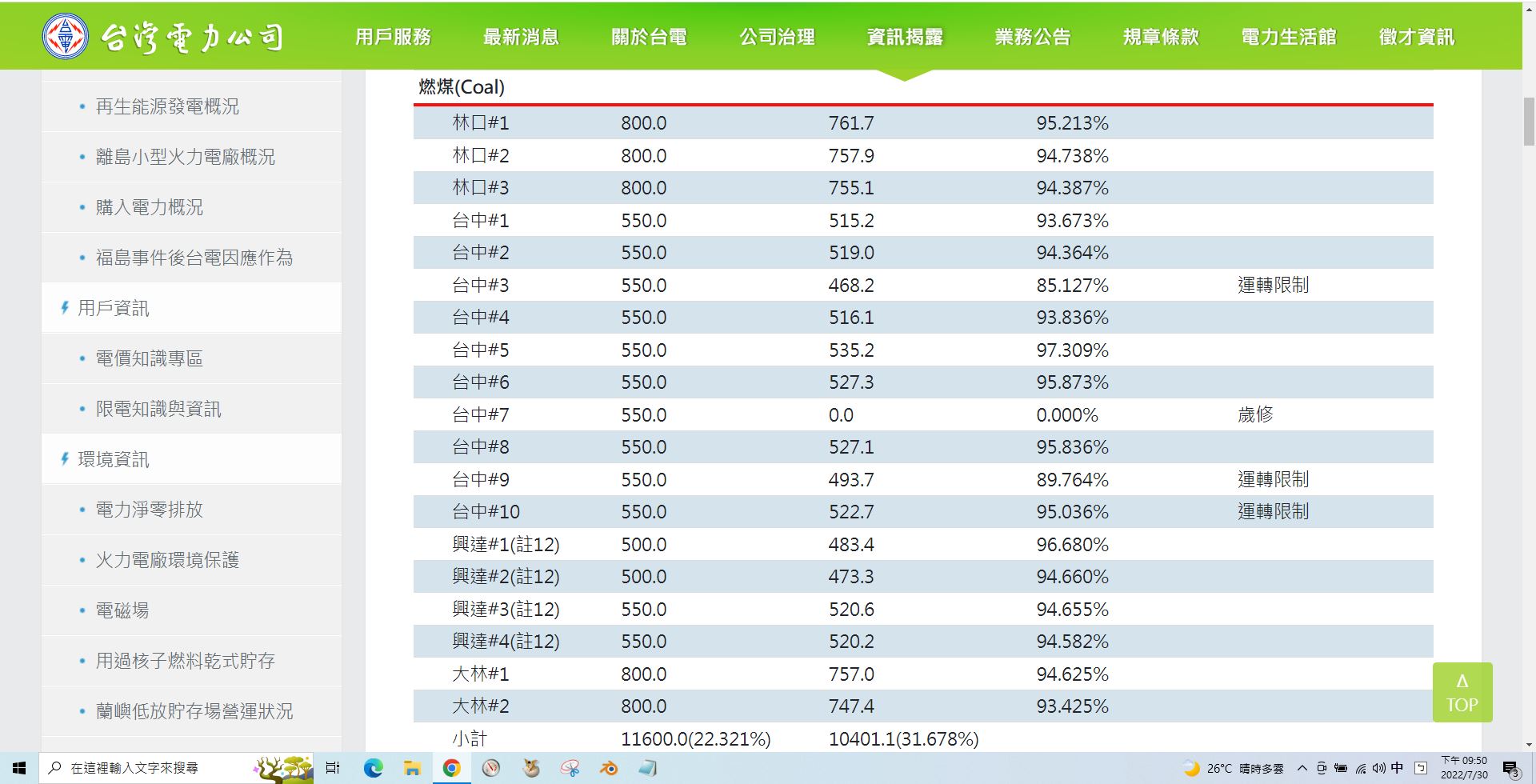
Task: Launch Microsoft Edge from the taskbar
Action: tap(373, 768)
